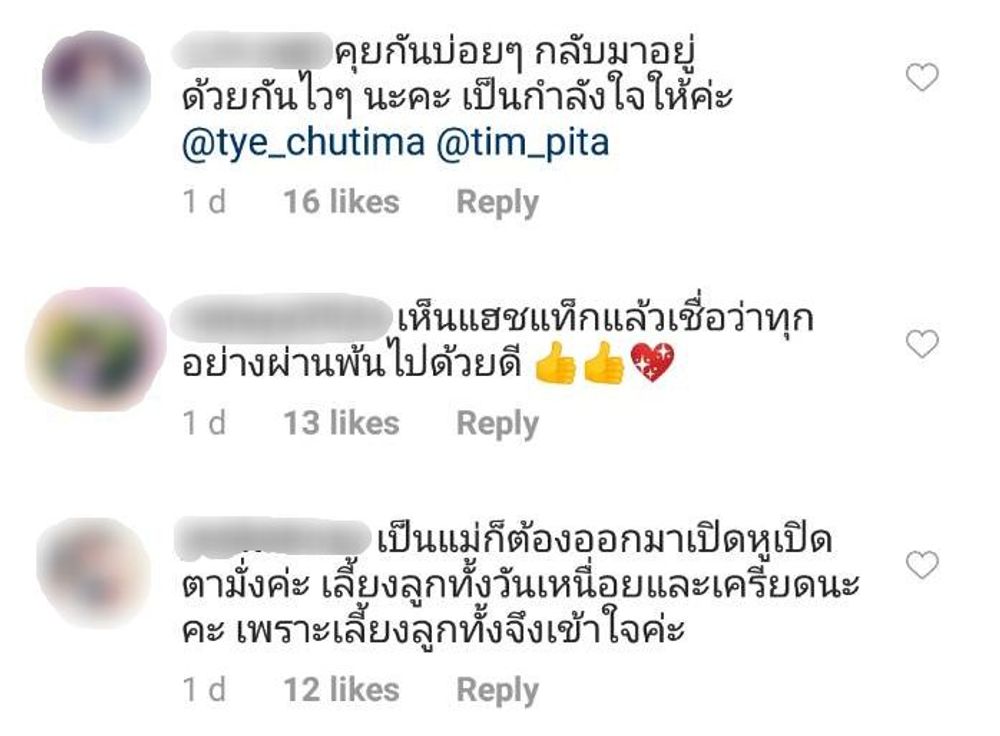Screen dimensions: 1000x736
Task: View the 12 likes list
Action: (341, 689)
